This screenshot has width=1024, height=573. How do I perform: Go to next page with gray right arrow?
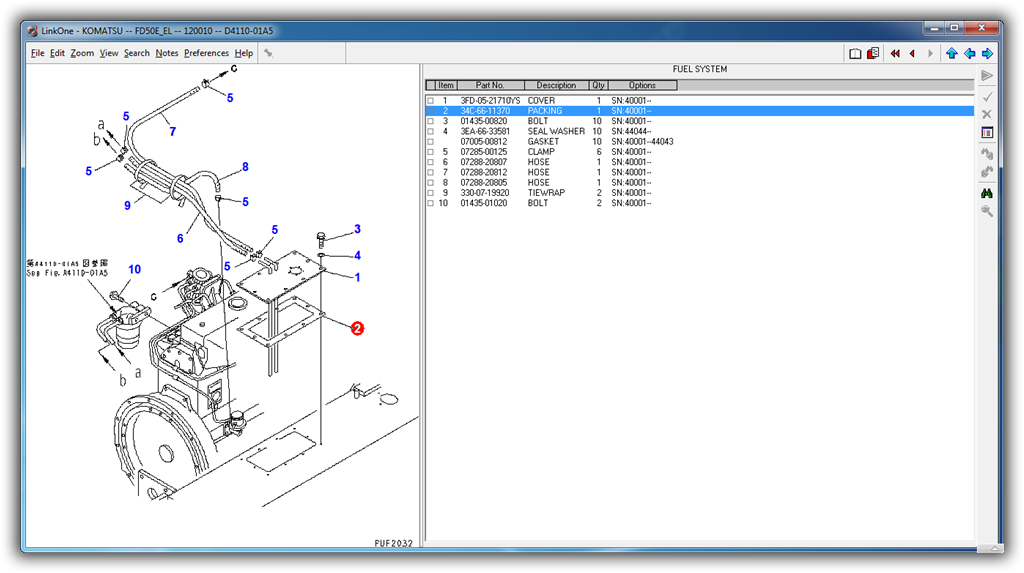click(x=931, y=54)
